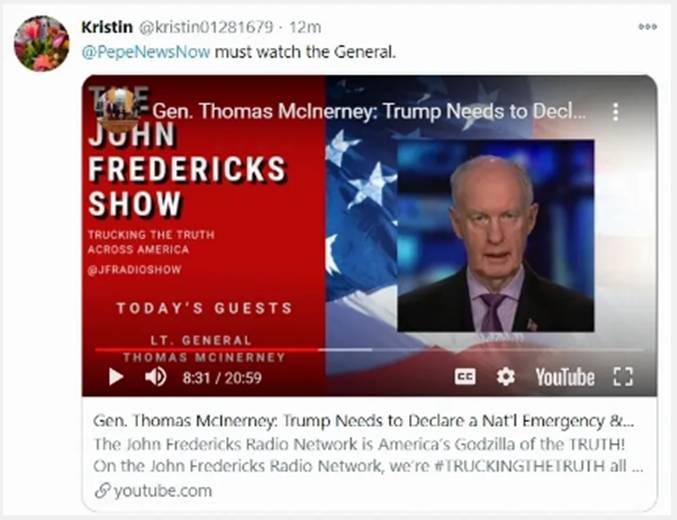The height and width of the screenshot is (520, 677).
Task: Open the video's three-dot options menu
Action: click(x=616, y=112)
